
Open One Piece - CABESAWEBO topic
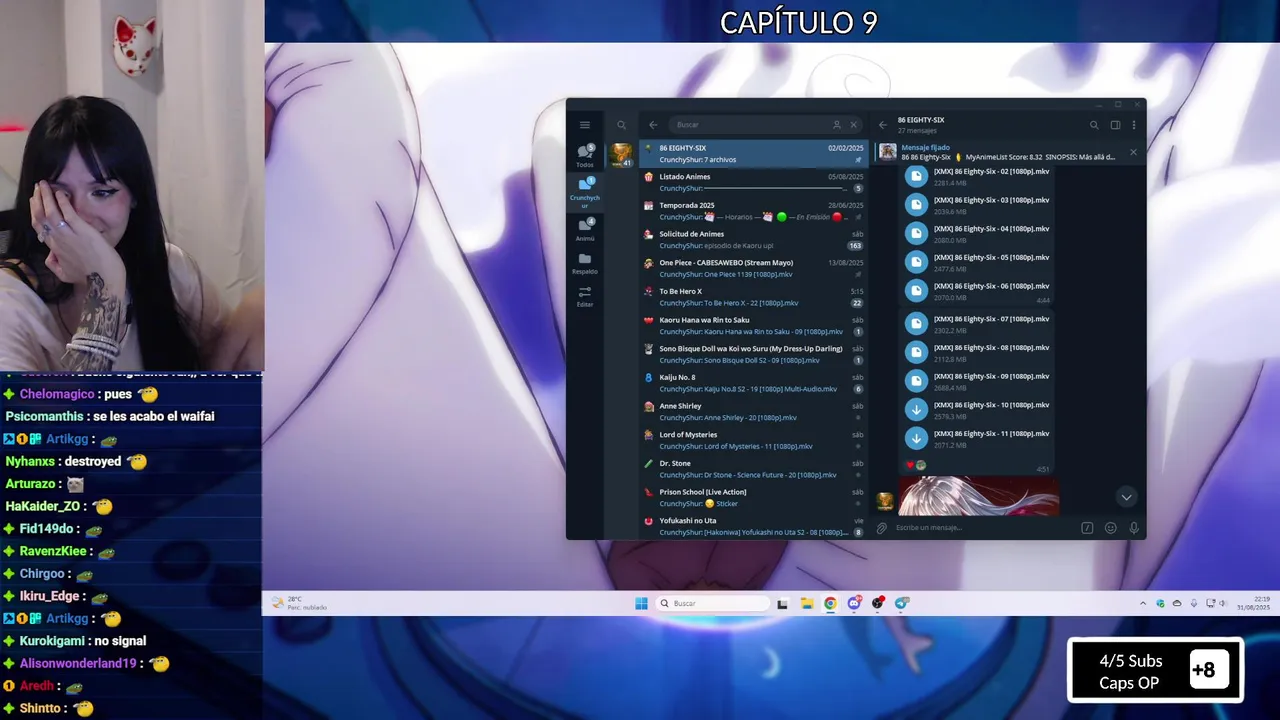pos(754,268)
